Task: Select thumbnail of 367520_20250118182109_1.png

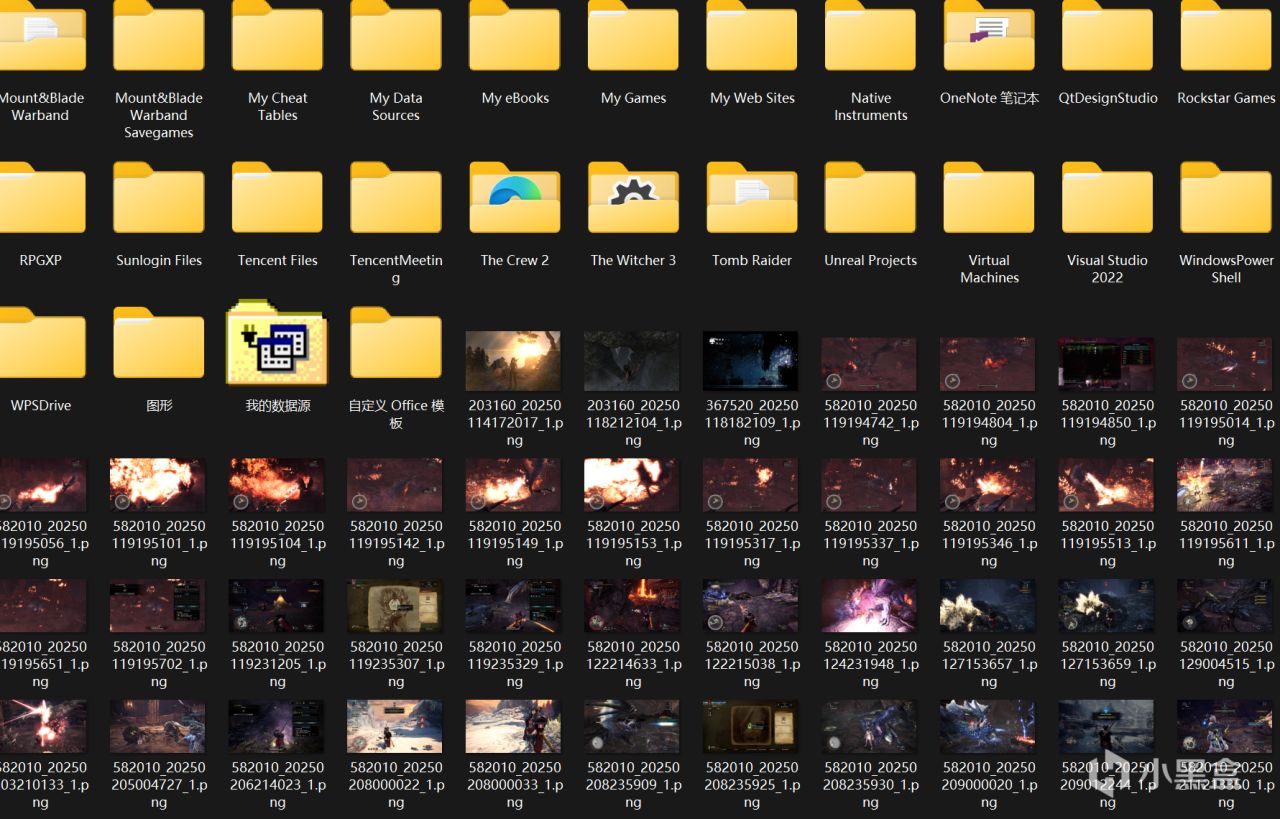Action: point(751,361)
